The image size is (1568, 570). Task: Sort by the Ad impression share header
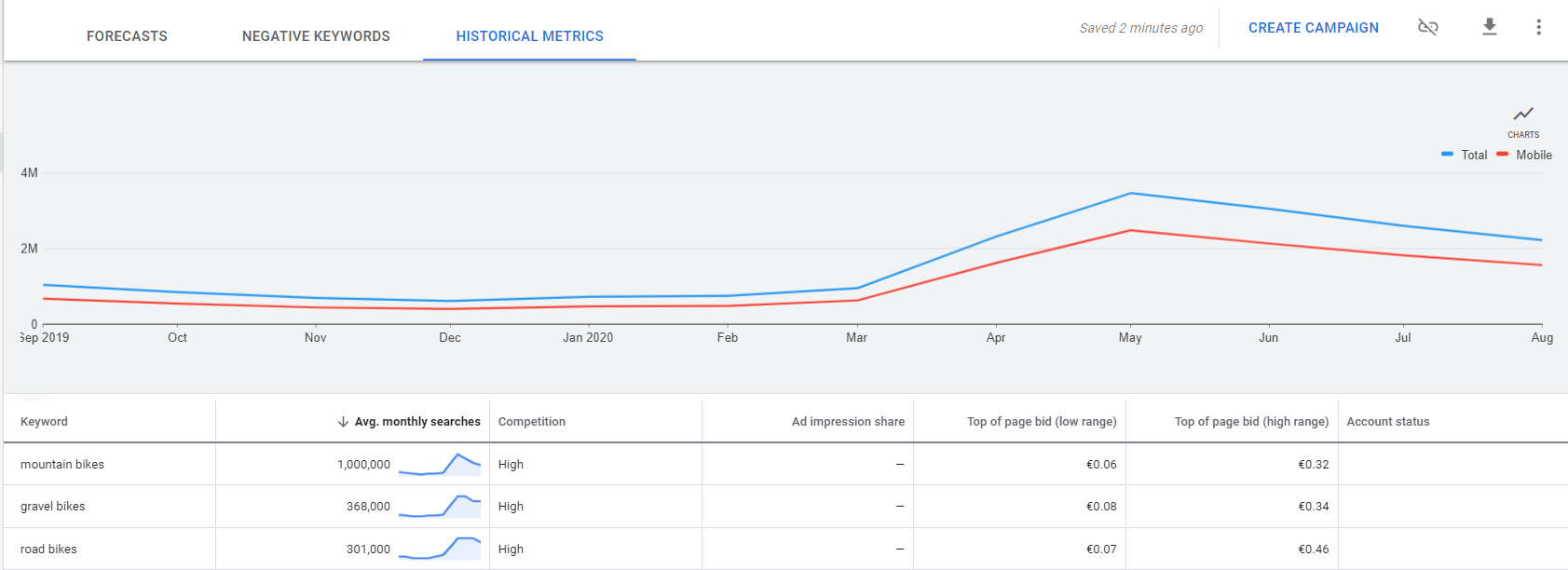pos(848,422)
